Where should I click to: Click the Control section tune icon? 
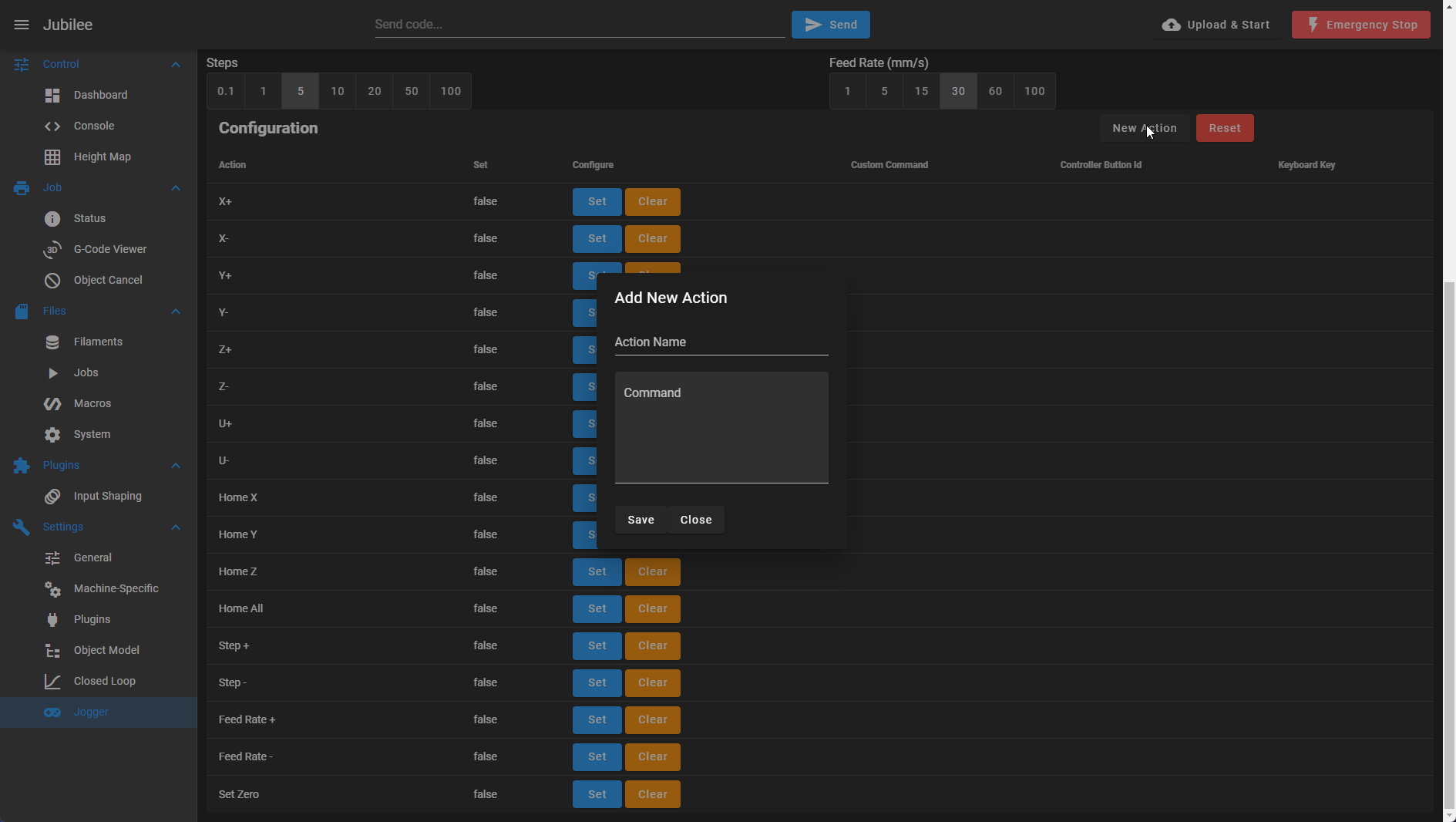[x=22, y=64]
